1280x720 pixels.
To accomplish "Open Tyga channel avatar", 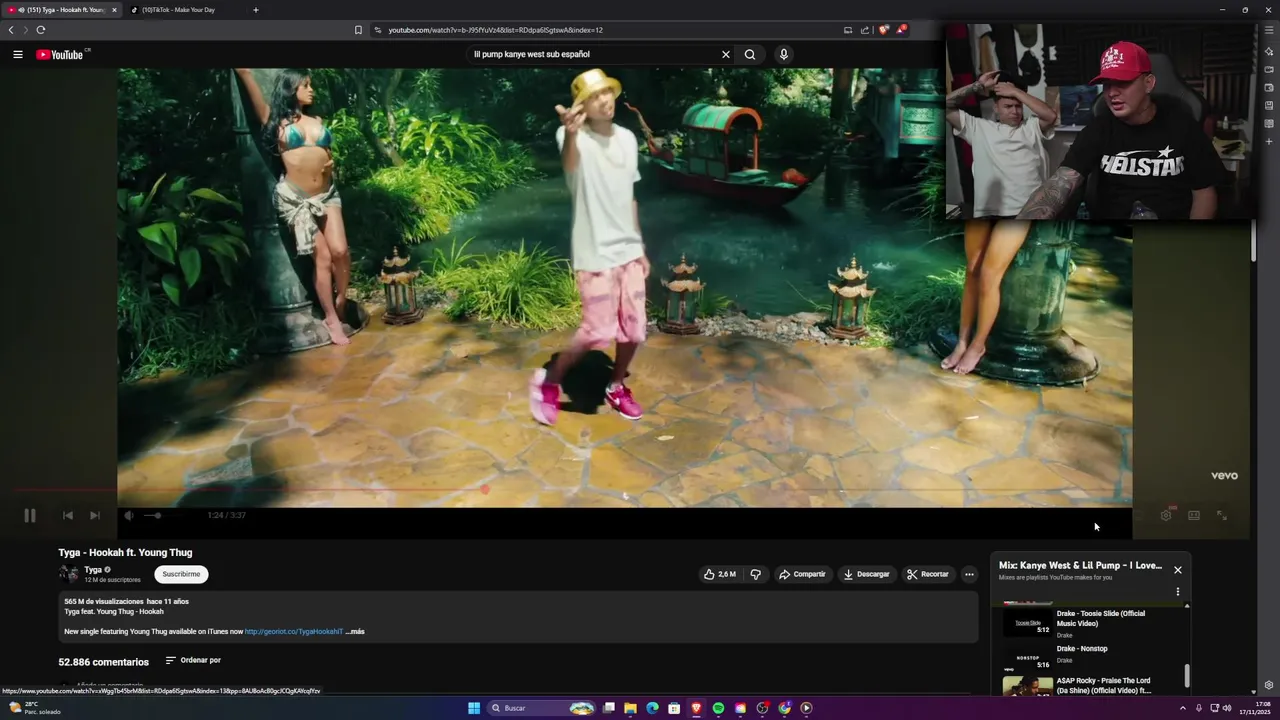I will [x=68, y=574].
